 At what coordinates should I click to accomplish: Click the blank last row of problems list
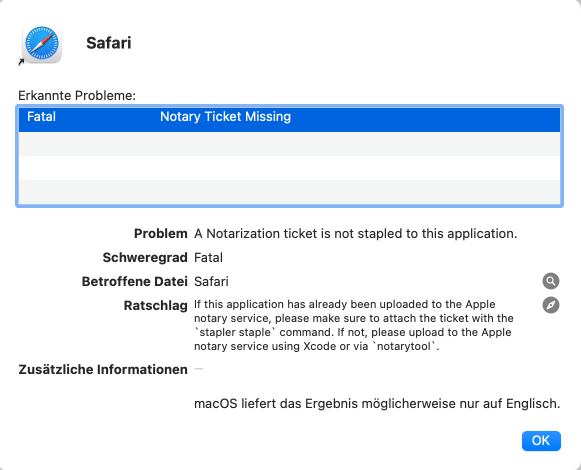(x=289, y=192)
